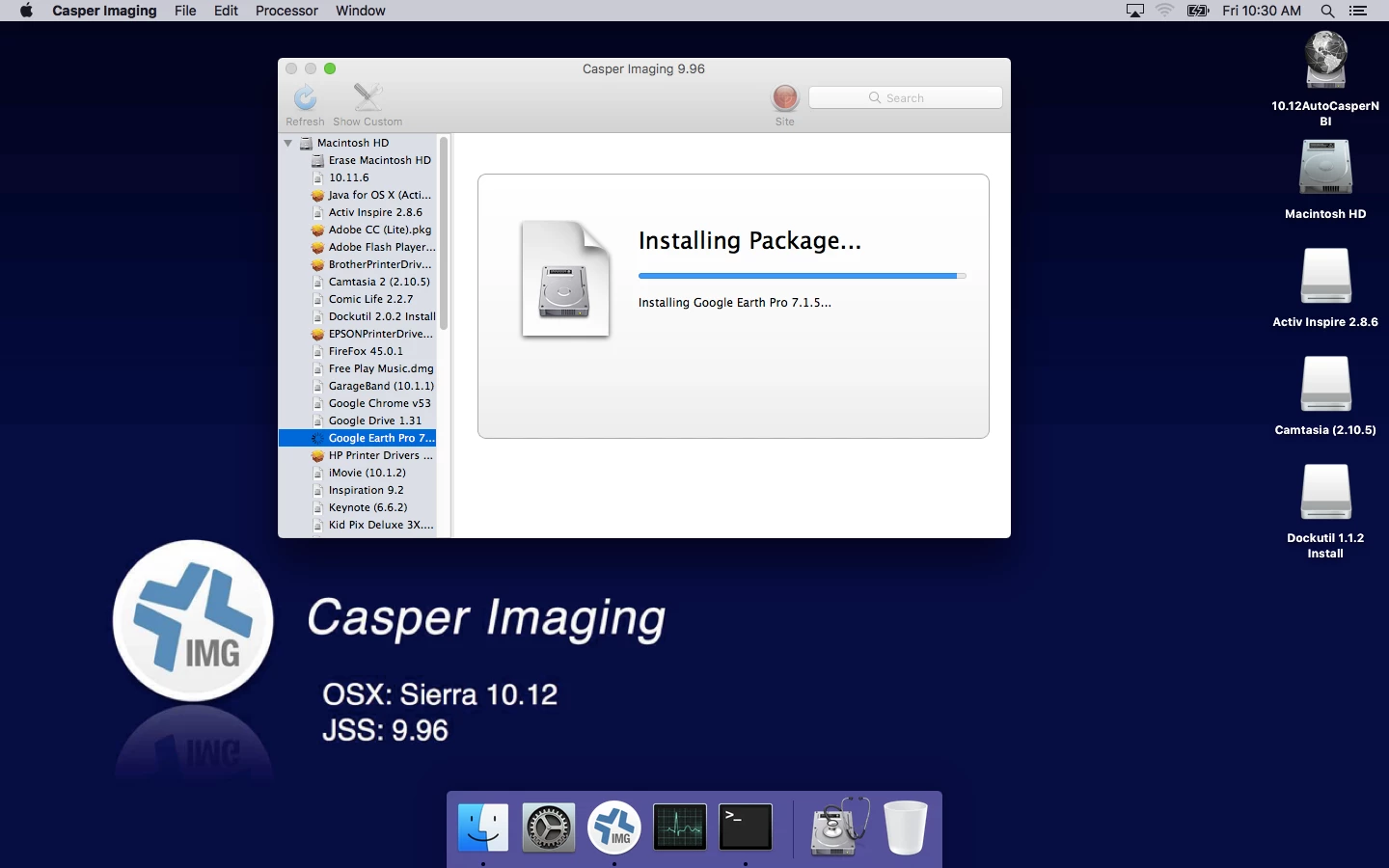The image size is (1389, 868).
Task: Click the package list scrollbar
Action: [x=444, y=233]
